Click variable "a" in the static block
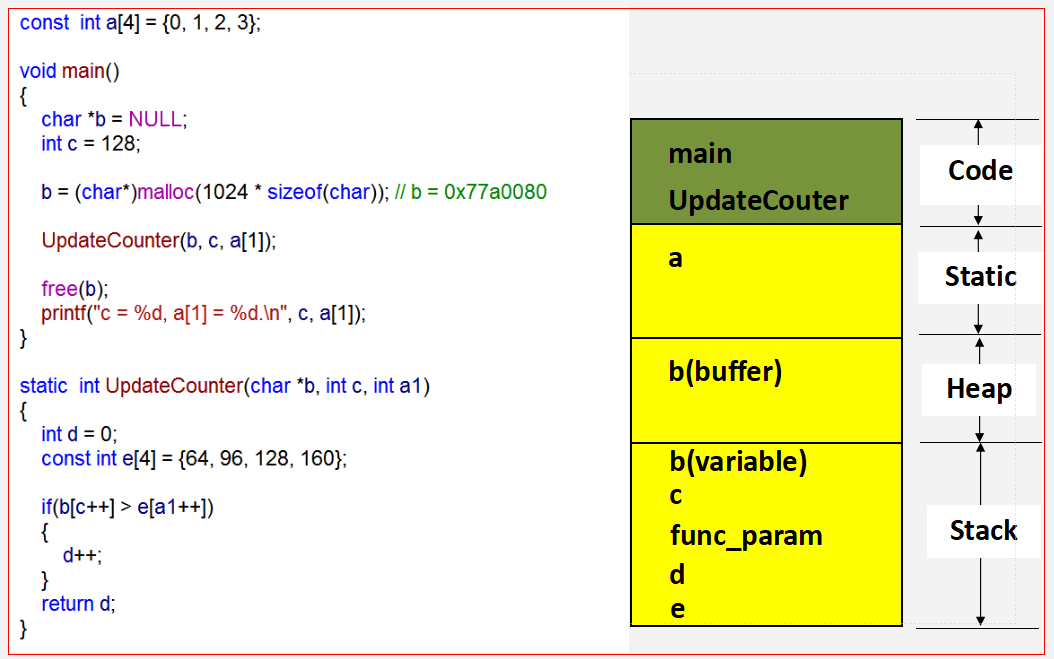This screenshot has height=659, width=1054. tap(676, 258)
